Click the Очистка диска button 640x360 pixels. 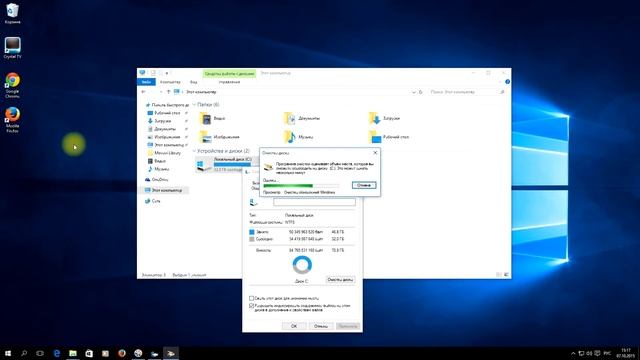(340, 280)
